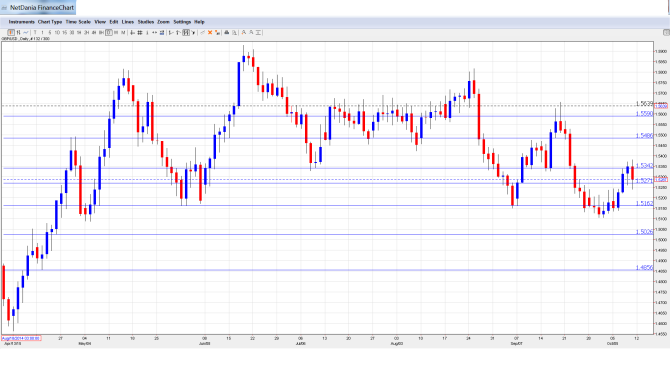
Task: Open the Instruments menu
Action: coord(21,22)
